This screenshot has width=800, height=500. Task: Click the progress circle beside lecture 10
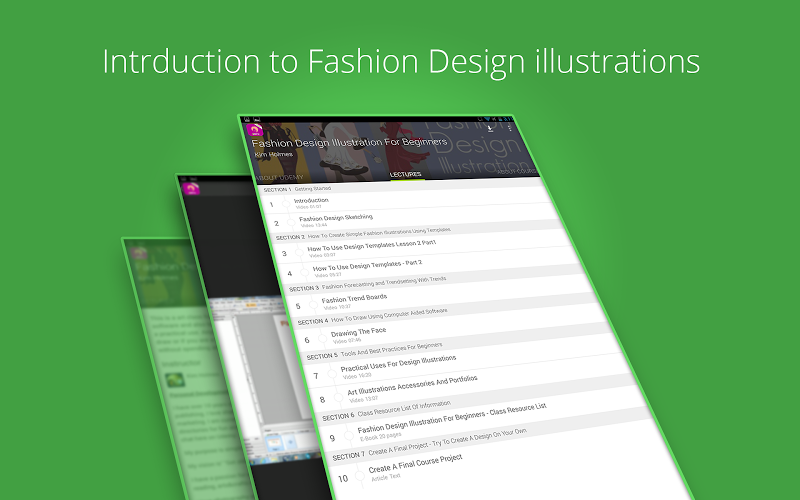coord(360,476)
